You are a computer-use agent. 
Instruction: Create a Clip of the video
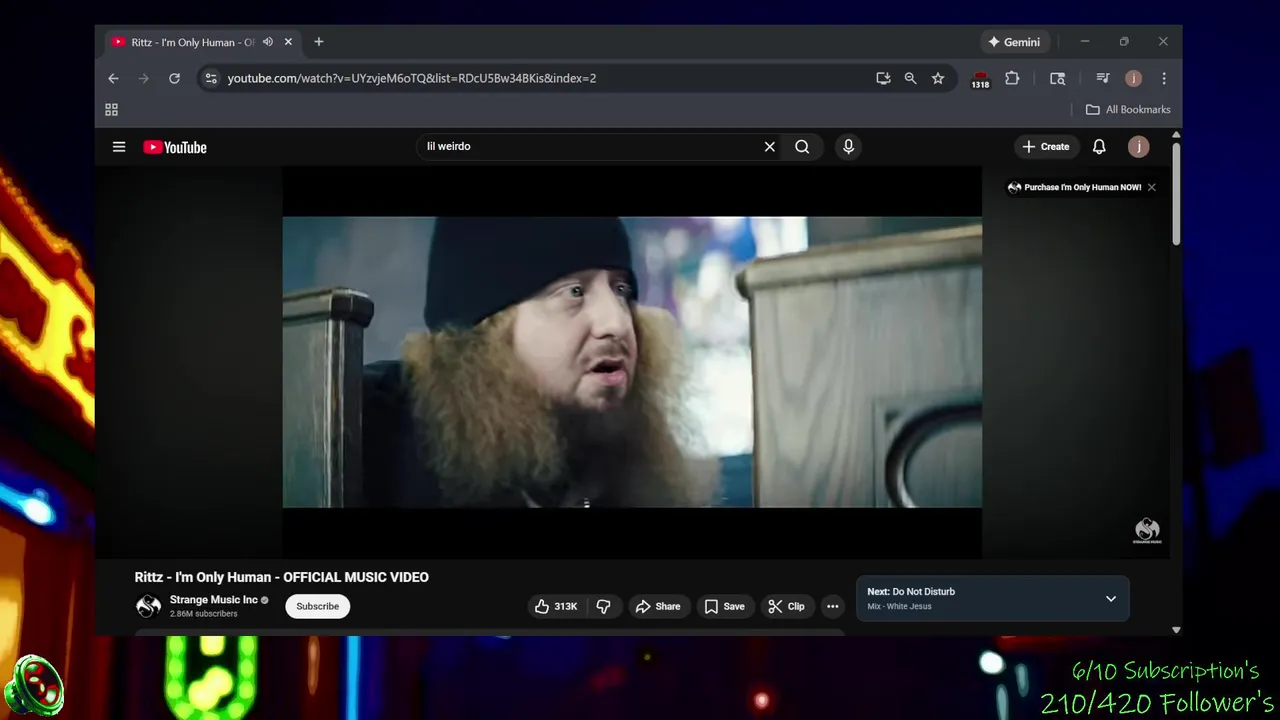[x=787, y=606]
